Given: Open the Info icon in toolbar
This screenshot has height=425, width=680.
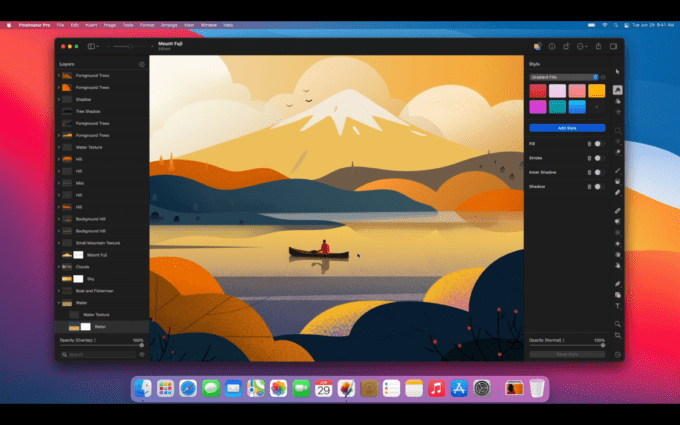Looking at the screenshot, I should (550, 46).
